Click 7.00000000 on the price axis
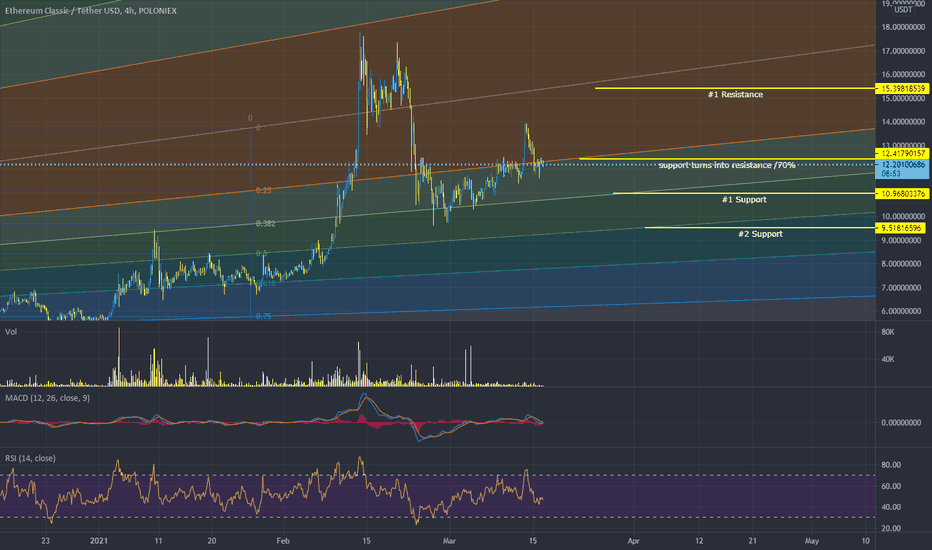This screenshot has height=550, width=932. [903, 288]
